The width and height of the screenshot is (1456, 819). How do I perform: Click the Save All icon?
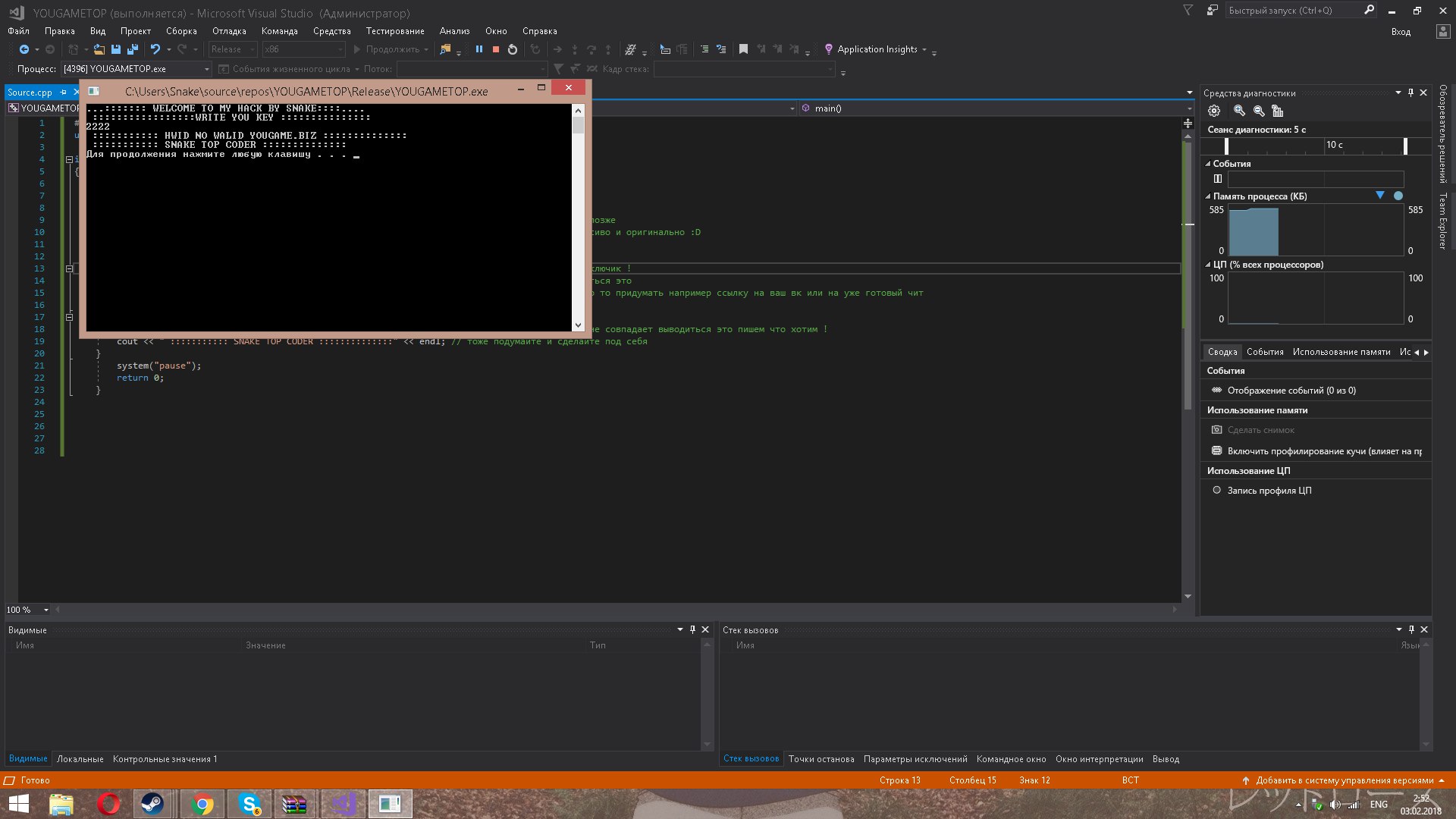click(133, 49)
